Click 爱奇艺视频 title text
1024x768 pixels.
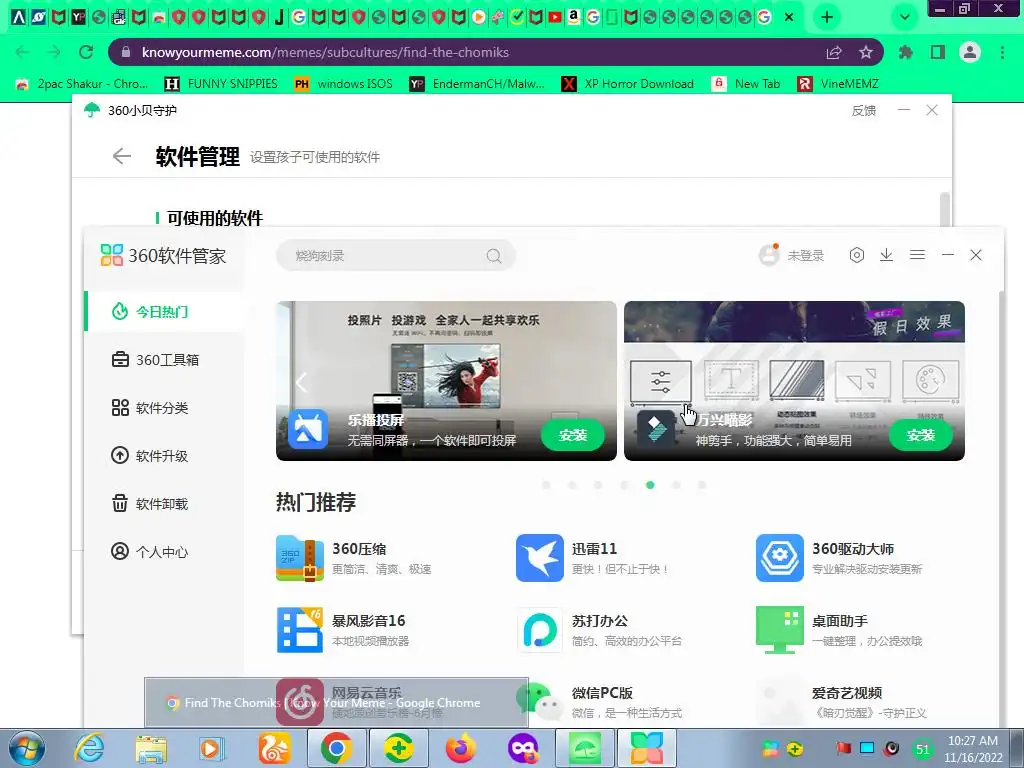click(x=847, y=693)
